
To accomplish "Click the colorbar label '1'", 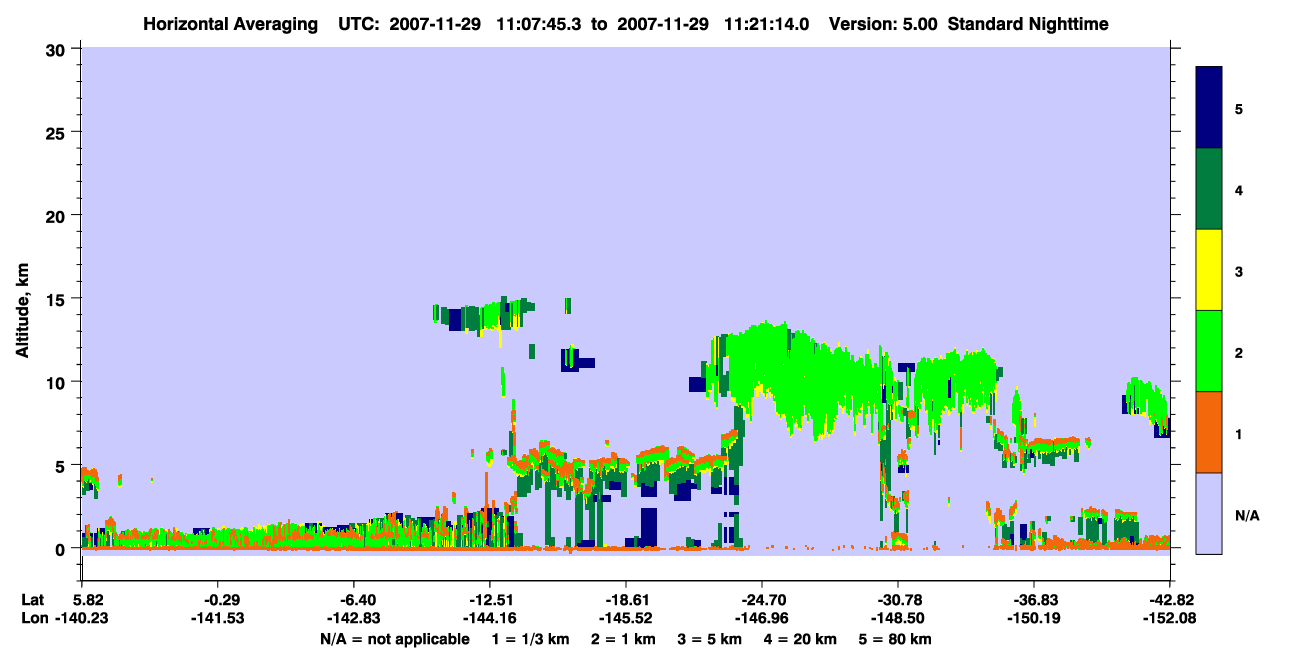I will [1239, 432].
